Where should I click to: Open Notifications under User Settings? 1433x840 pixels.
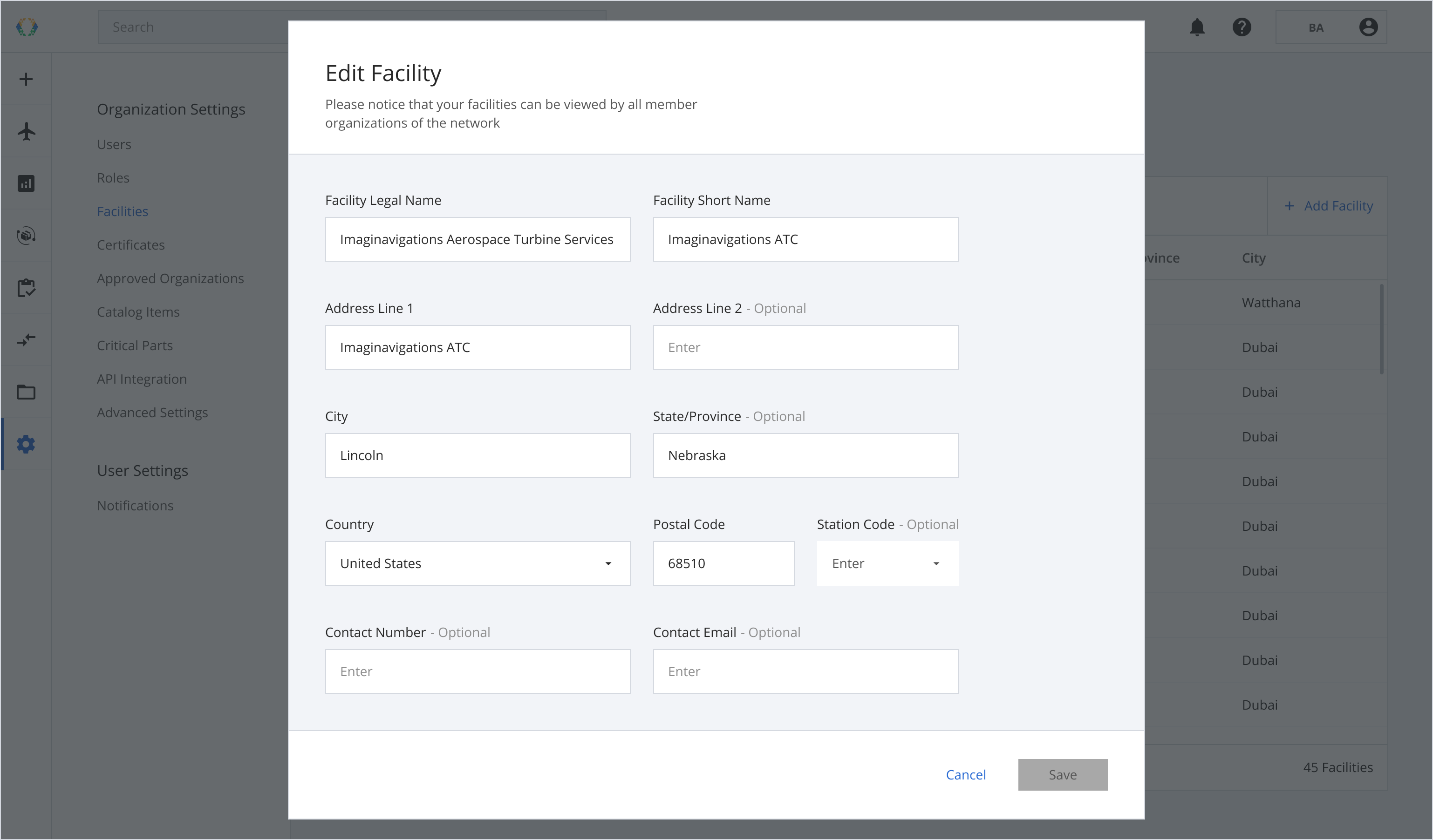136,506
